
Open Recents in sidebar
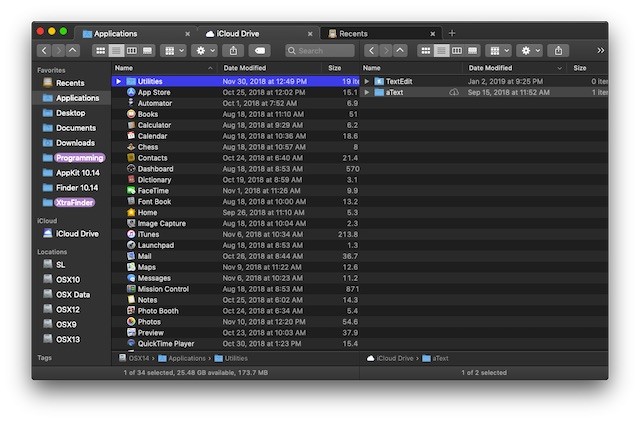pos(70,83)
